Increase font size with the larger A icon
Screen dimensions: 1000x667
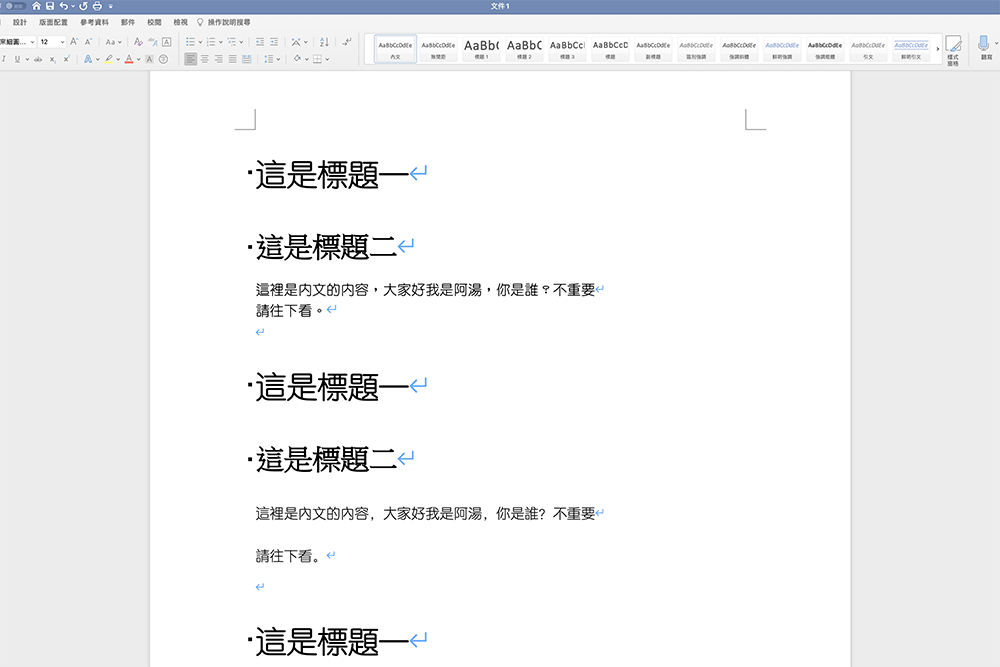tap(73, 41)
